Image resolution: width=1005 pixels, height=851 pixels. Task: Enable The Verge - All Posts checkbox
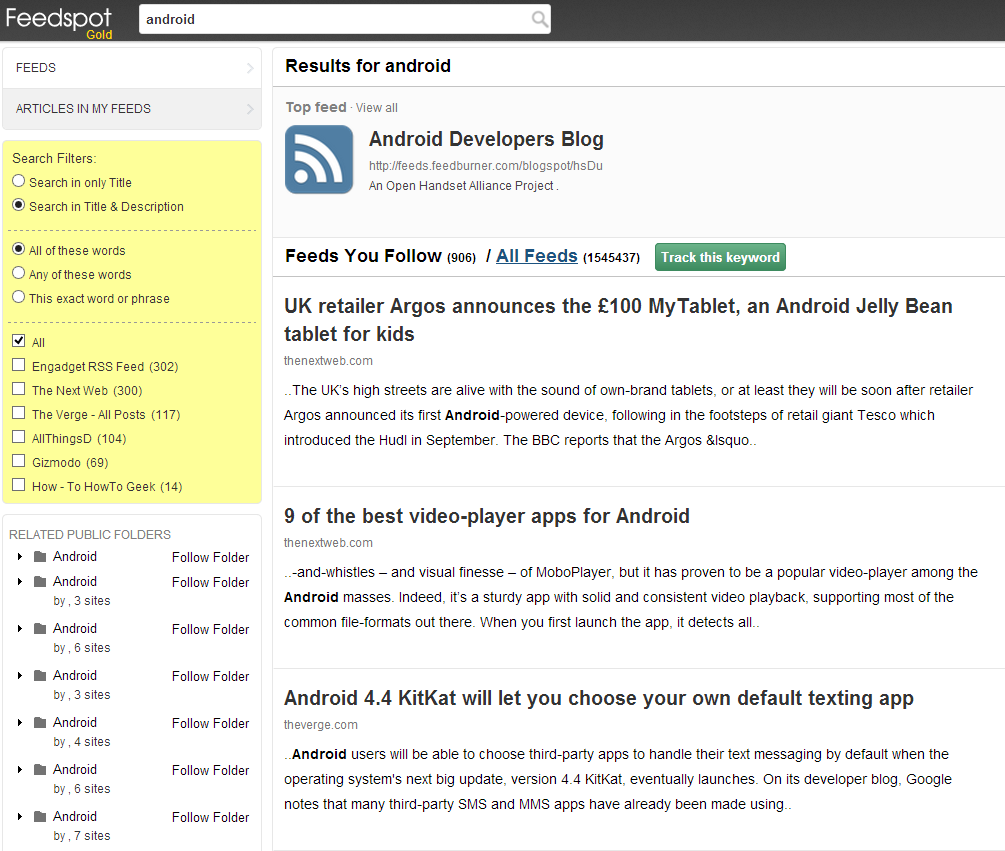click(x=19, y=414)
